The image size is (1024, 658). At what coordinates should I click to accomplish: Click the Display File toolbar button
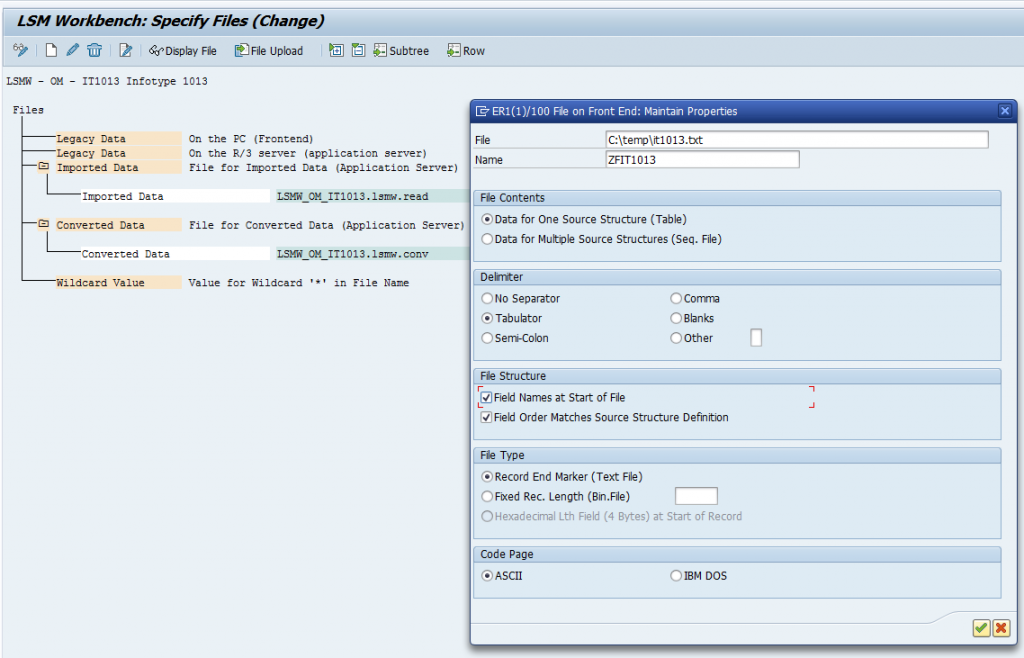(182, 51)
